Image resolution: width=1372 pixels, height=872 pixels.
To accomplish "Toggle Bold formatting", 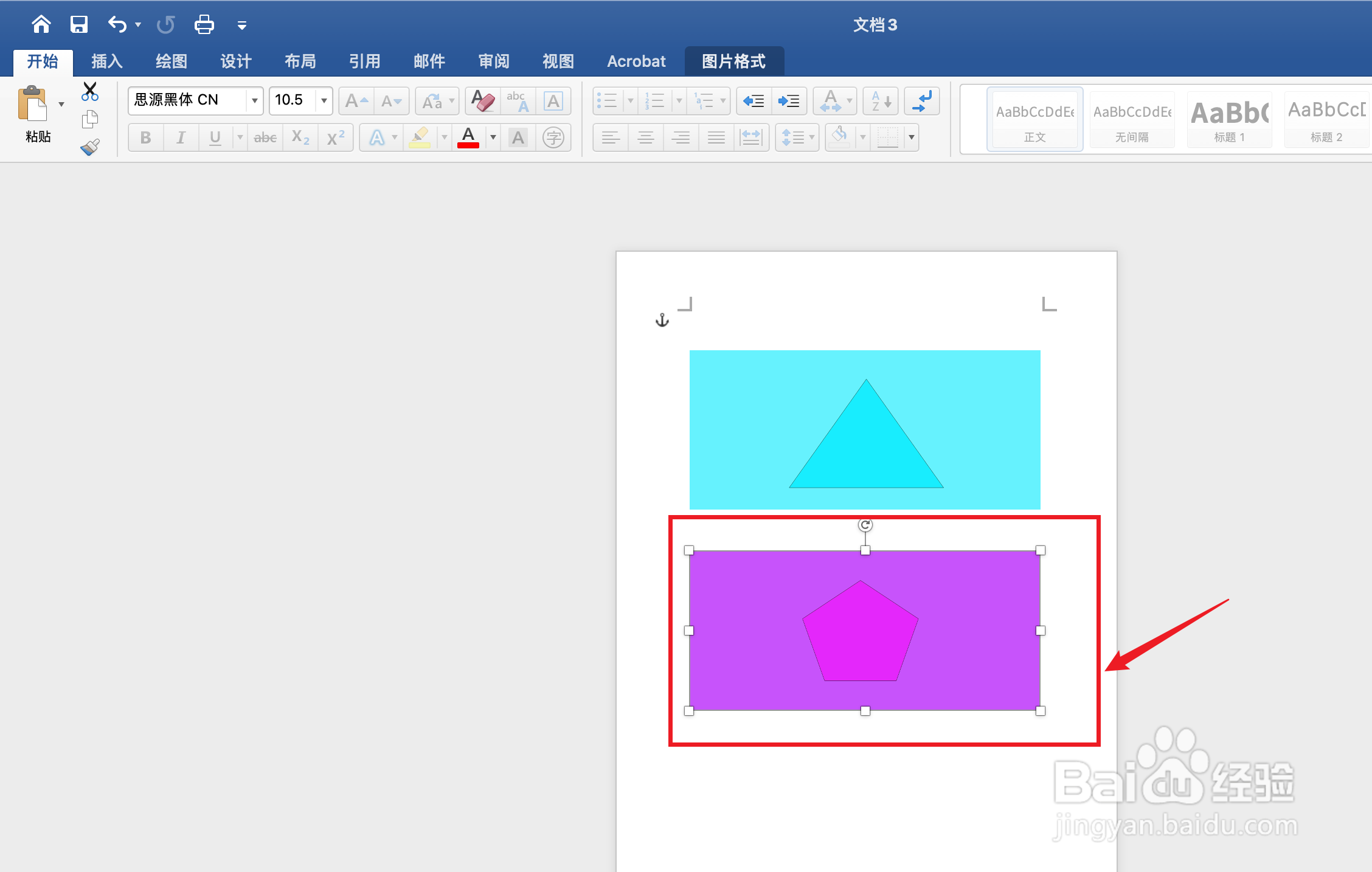I will point(145,137).
